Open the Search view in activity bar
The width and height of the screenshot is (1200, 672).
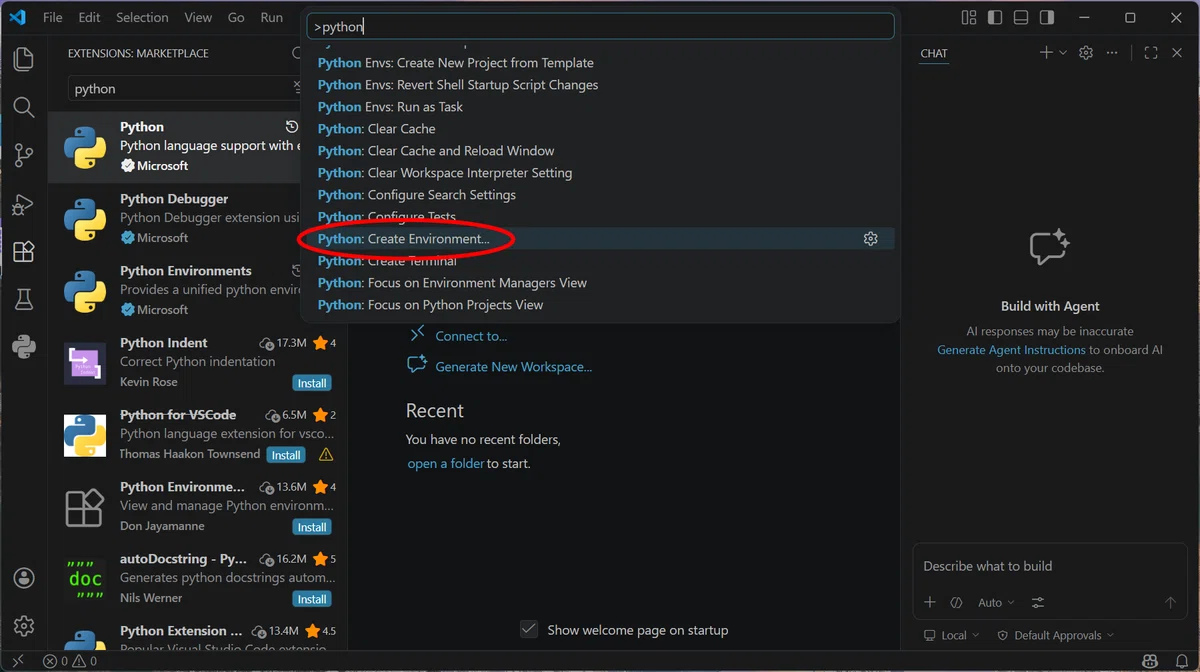pyautogui.click(x=24, y=107)
